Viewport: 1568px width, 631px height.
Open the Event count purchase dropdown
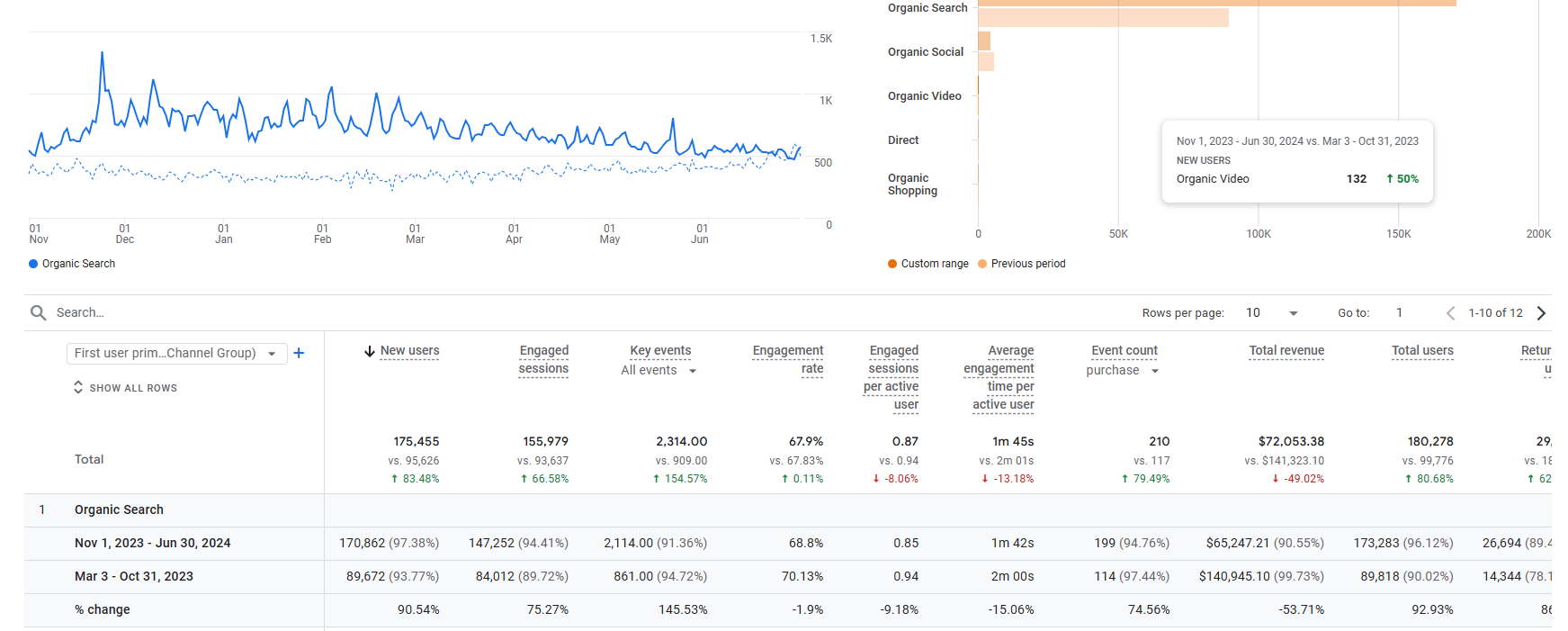point(1155,371)
